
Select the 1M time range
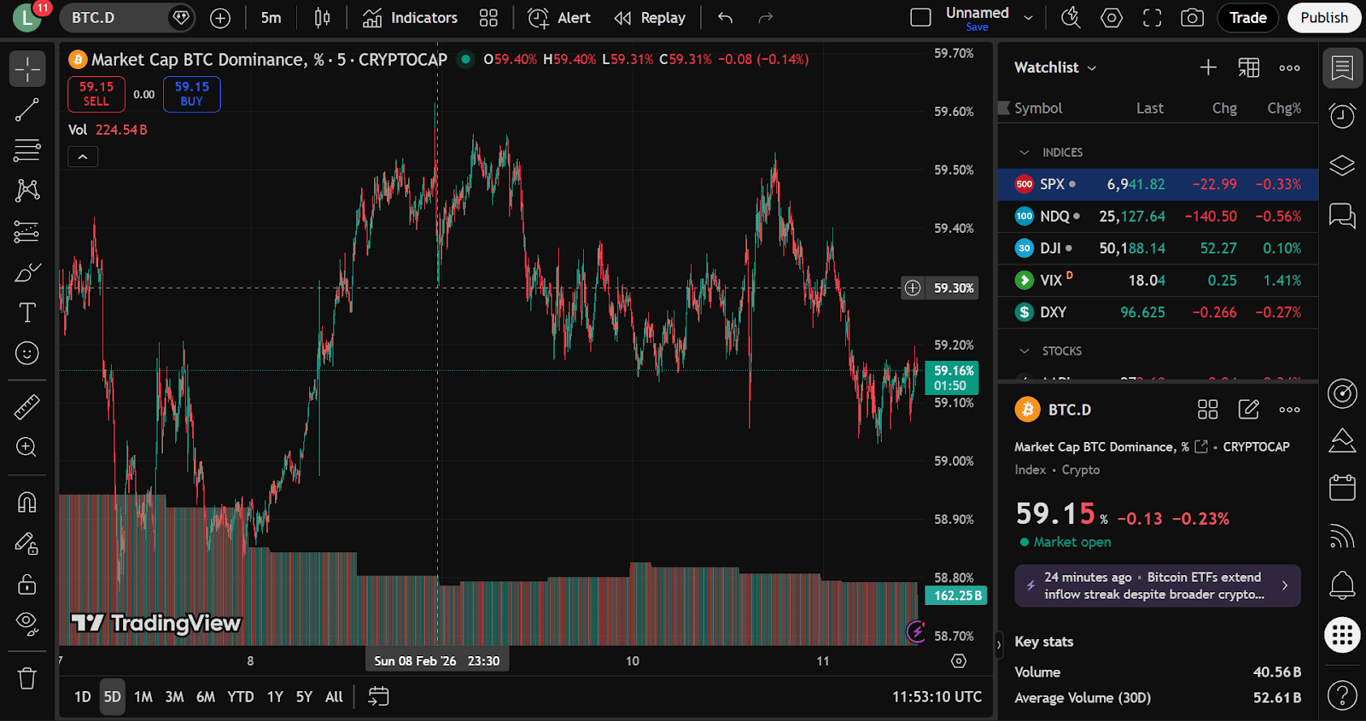click(x=143, y=697)
